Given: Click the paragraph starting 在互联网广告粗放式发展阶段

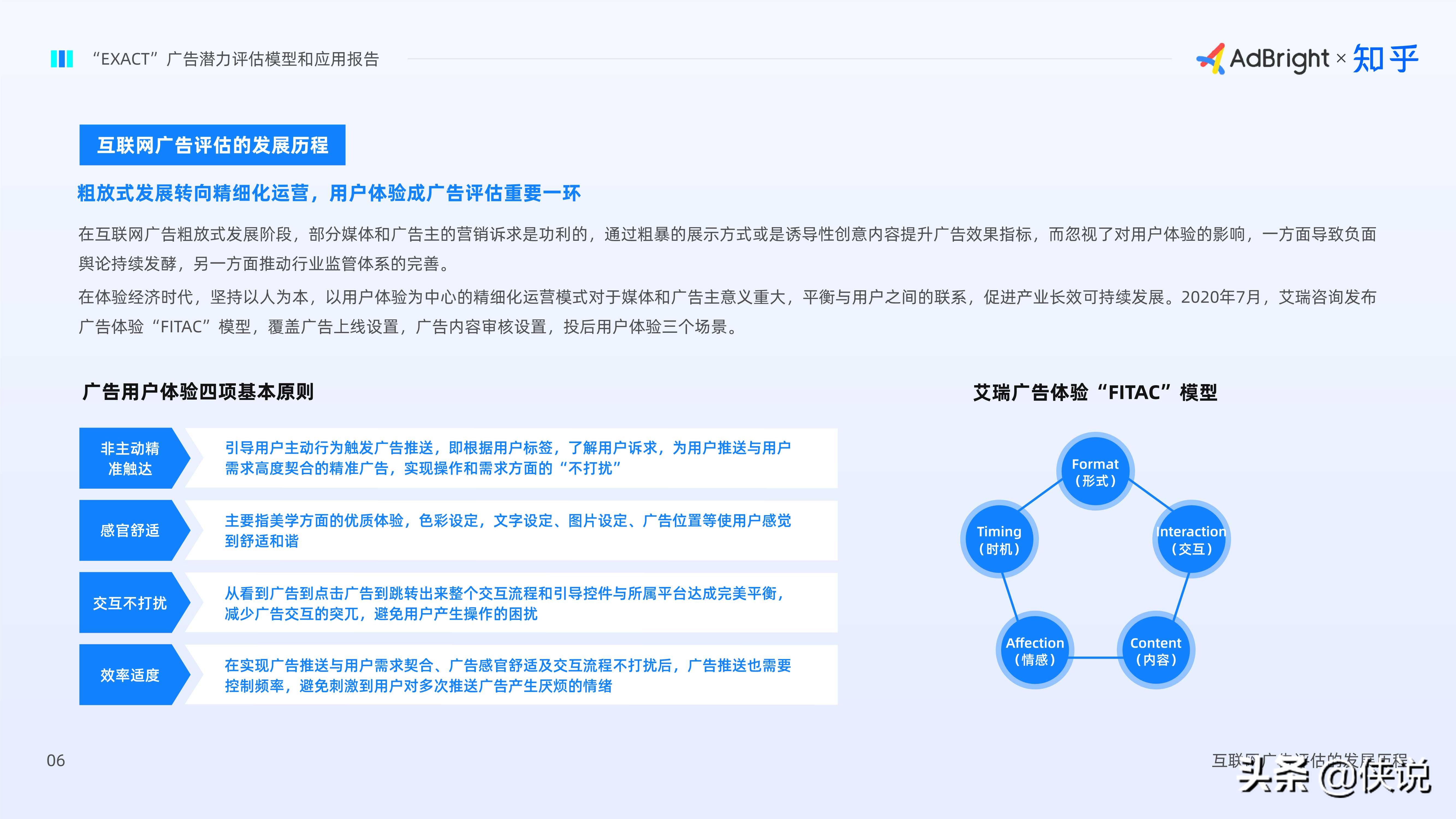Looking at the screenshot, I should click(727, 249).
